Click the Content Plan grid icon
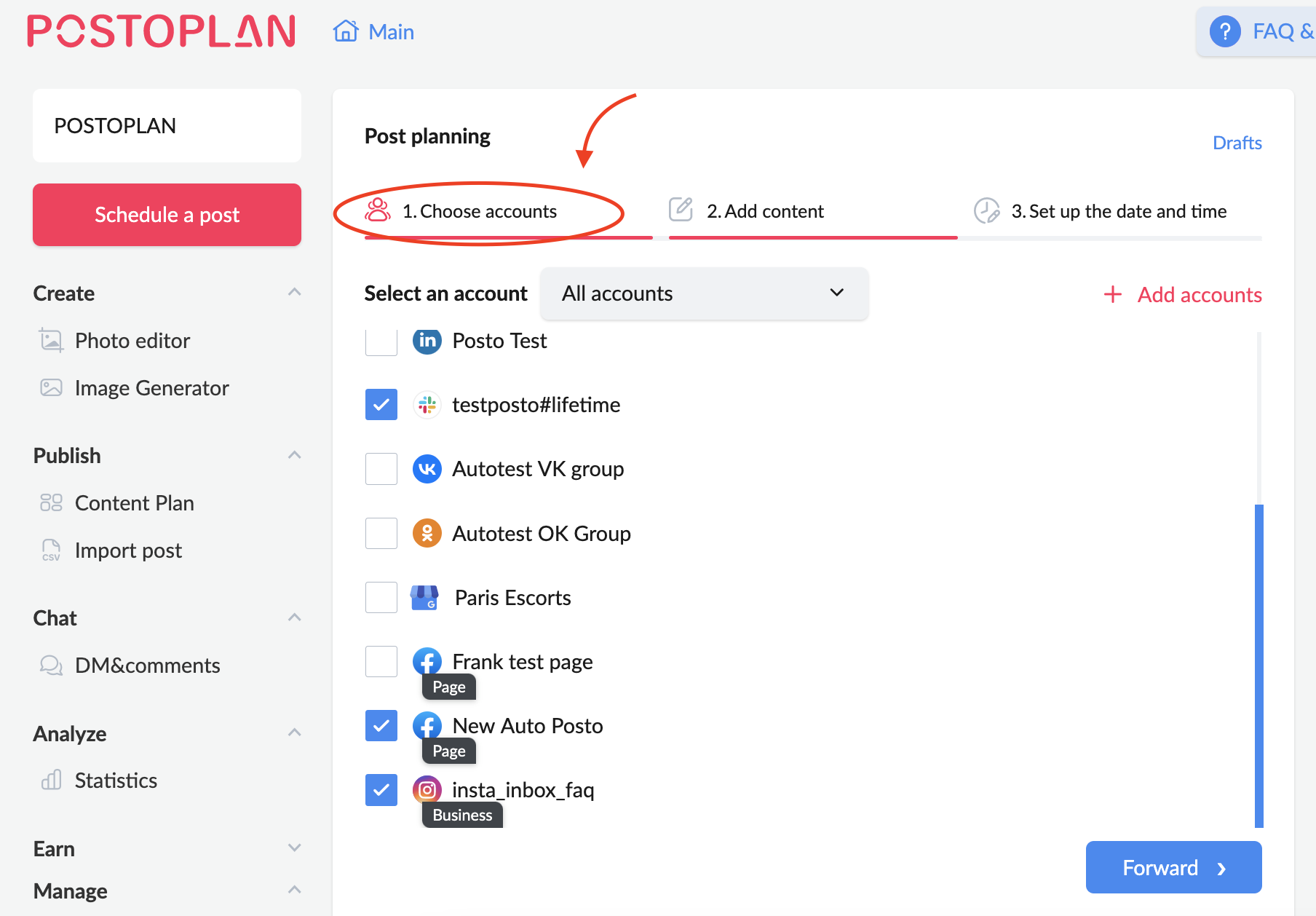The height and width of the screenshot is (916, 1316). [x=51, y=503]
